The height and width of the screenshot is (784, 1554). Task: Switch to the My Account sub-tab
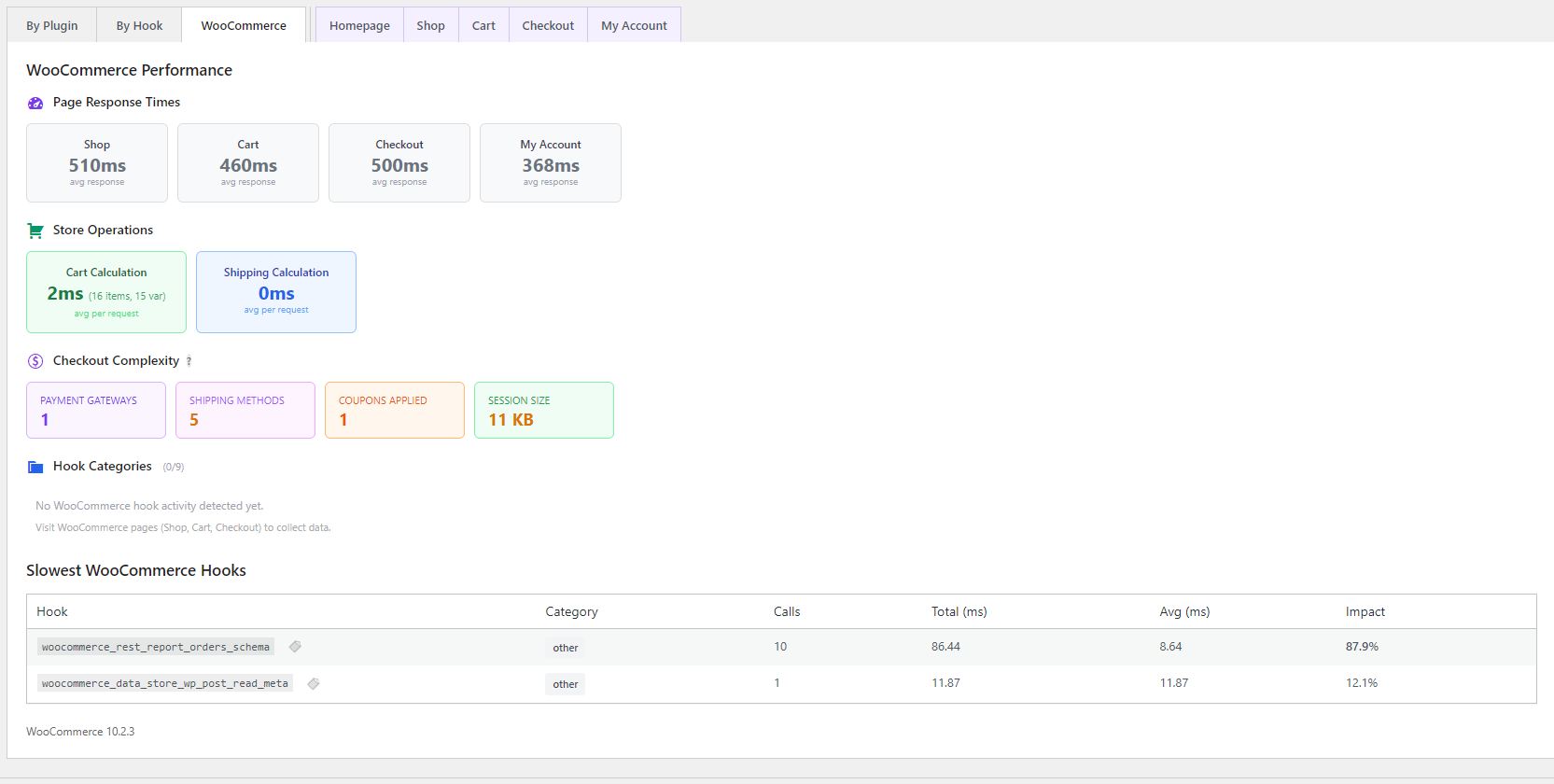(634, 25)
